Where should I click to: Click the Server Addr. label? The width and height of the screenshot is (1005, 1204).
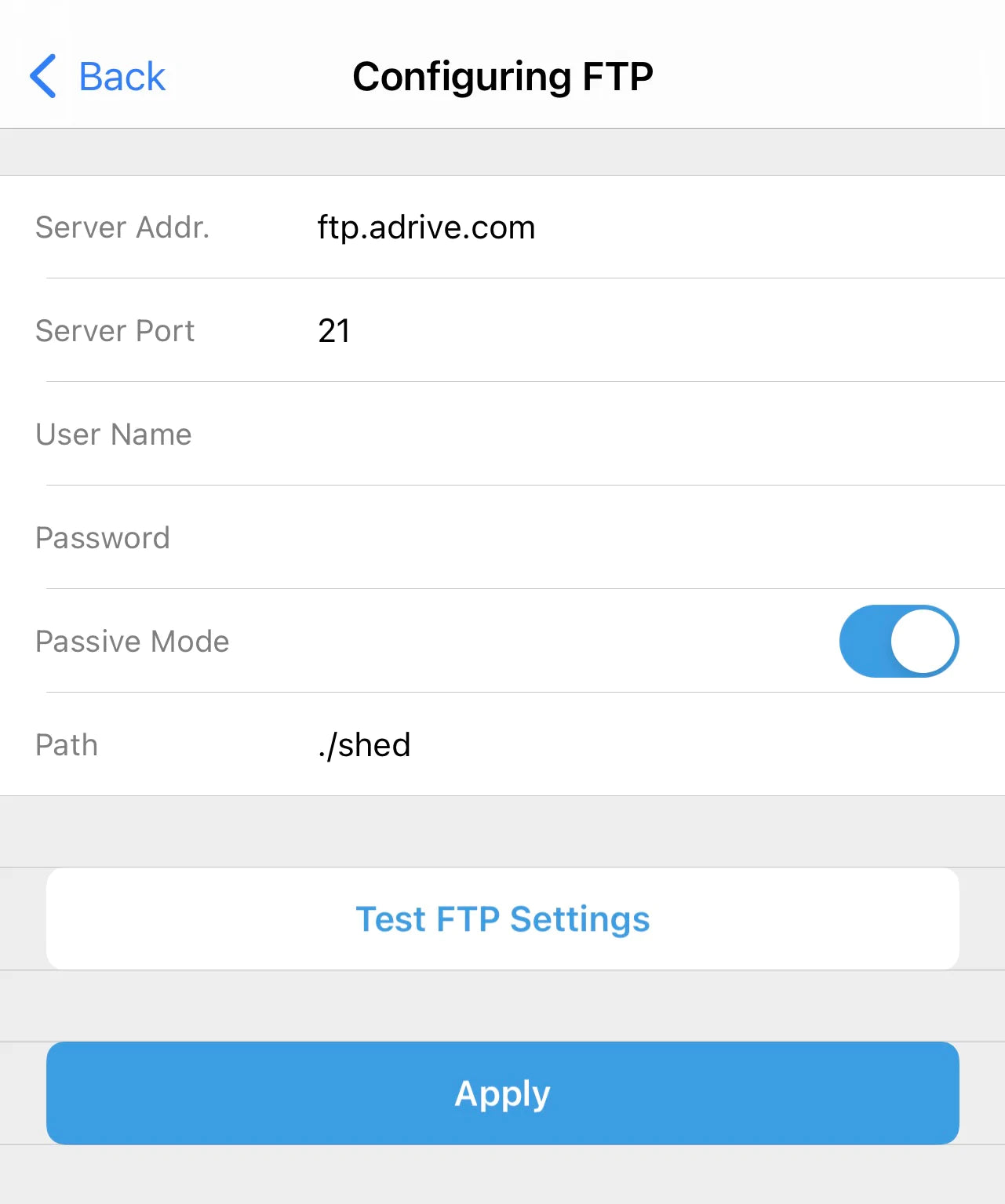coord(122,227)
